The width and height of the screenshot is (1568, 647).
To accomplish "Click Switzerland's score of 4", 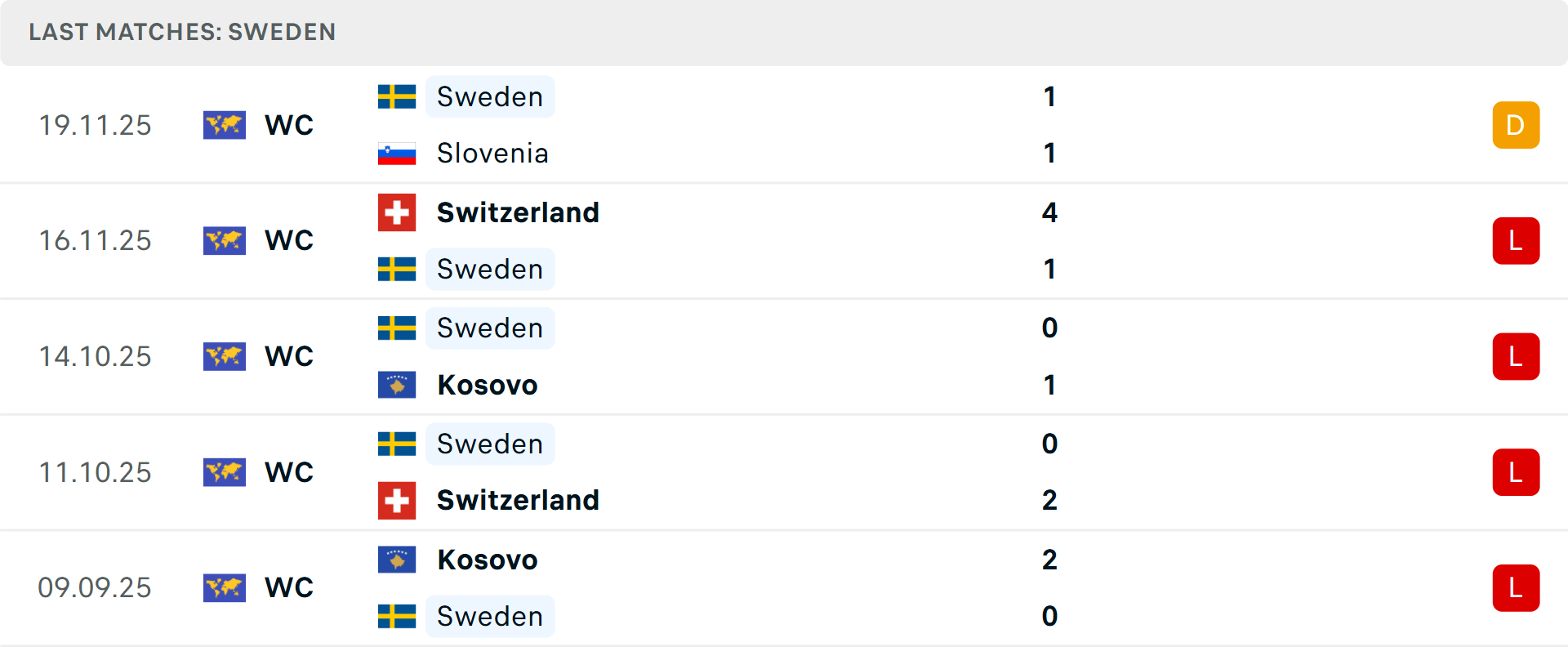I will 1049,212.
